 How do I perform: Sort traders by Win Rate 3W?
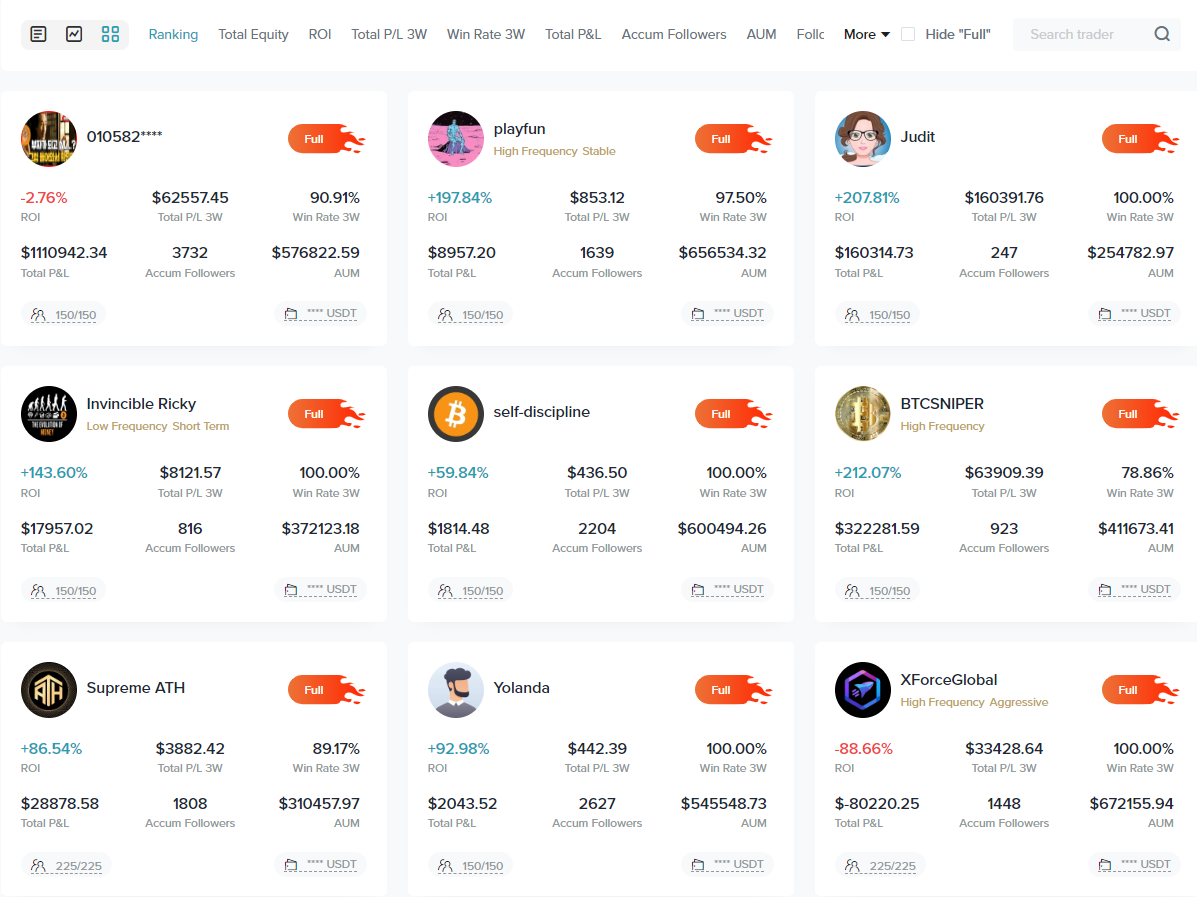pos(486,34)
